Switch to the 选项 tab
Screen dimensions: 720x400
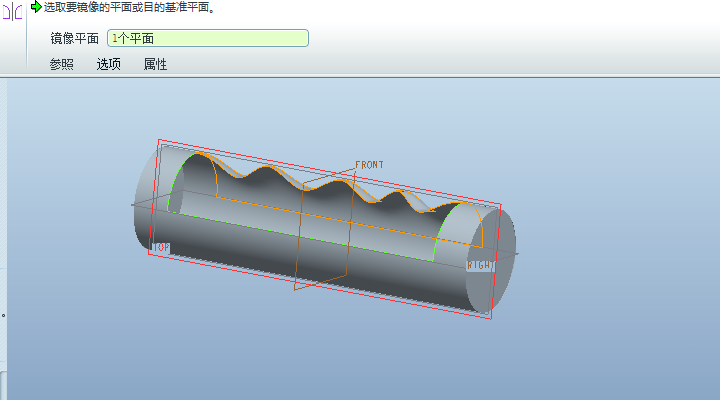109,64
